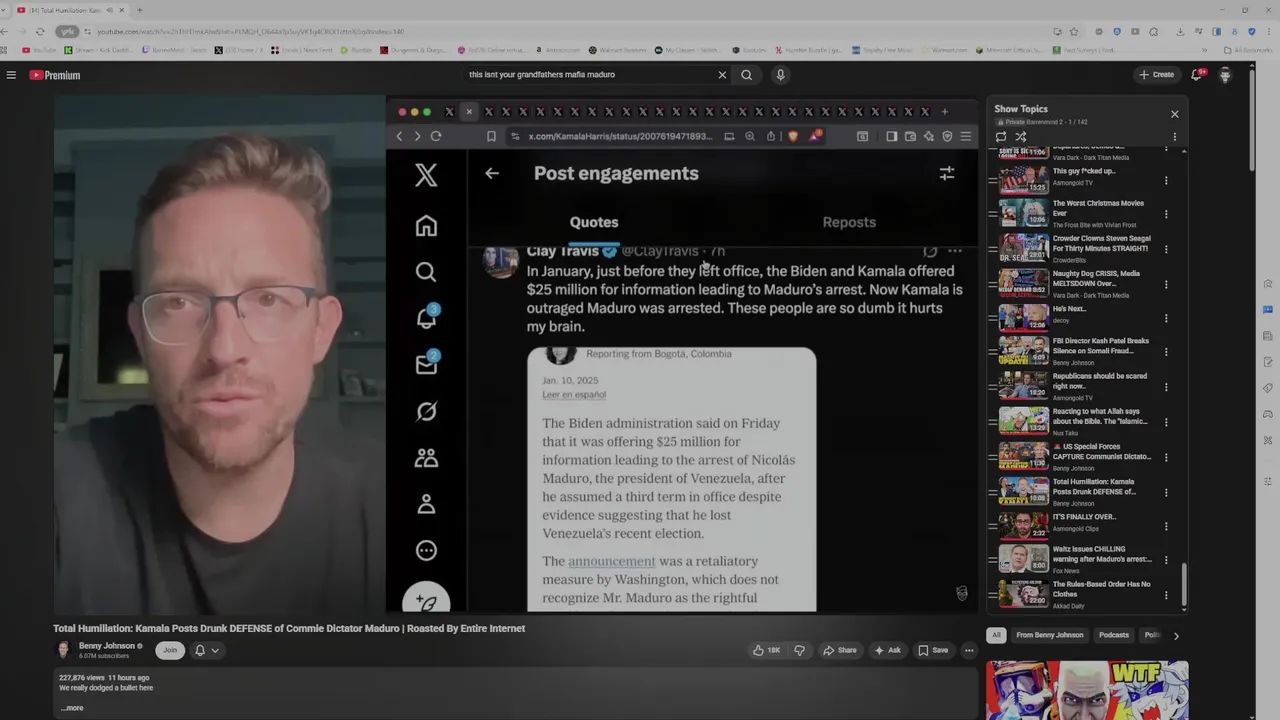Join Benny Johnson channel membership
Image resolution: width=1280 pixels, height=720 pixels.
[170, 650]
